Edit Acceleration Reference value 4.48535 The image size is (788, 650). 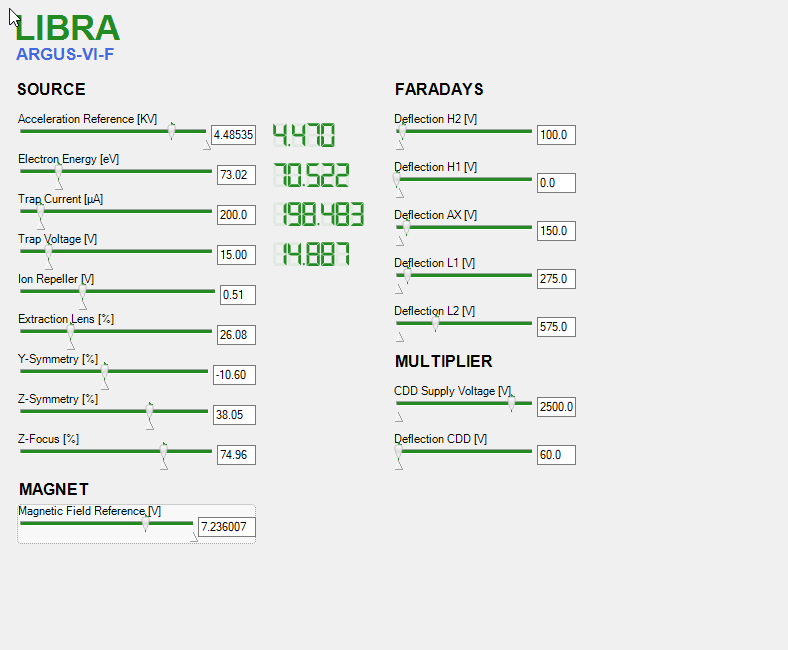(233, 135)
